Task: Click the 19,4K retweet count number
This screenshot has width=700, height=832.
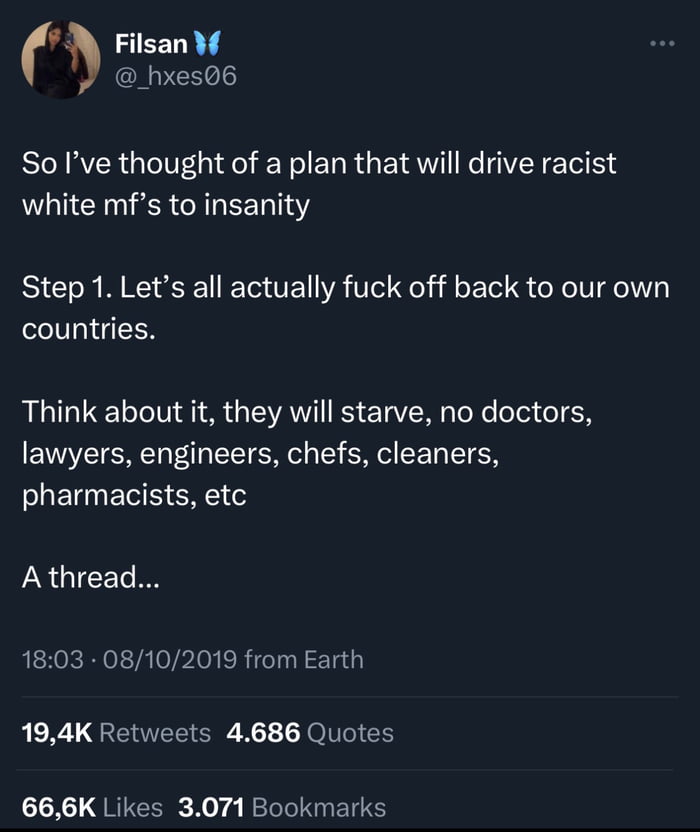Action: click(x=57, y=733)
